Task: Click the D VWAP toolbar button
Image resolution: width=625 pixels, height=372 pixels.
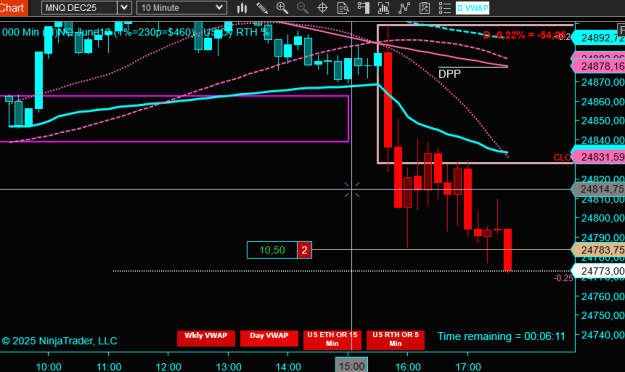Action: [472, 8]
